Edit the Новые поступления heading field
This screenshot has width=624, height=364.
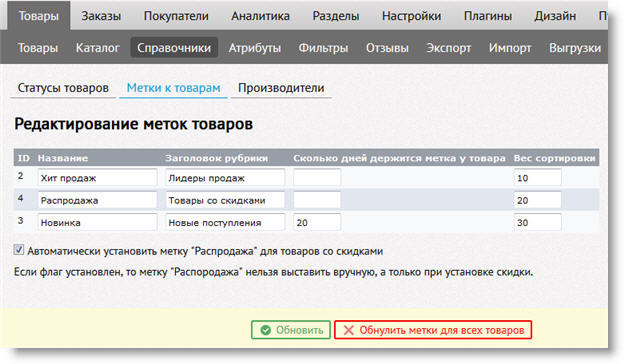pyautogui.click(x=225, y=222)
